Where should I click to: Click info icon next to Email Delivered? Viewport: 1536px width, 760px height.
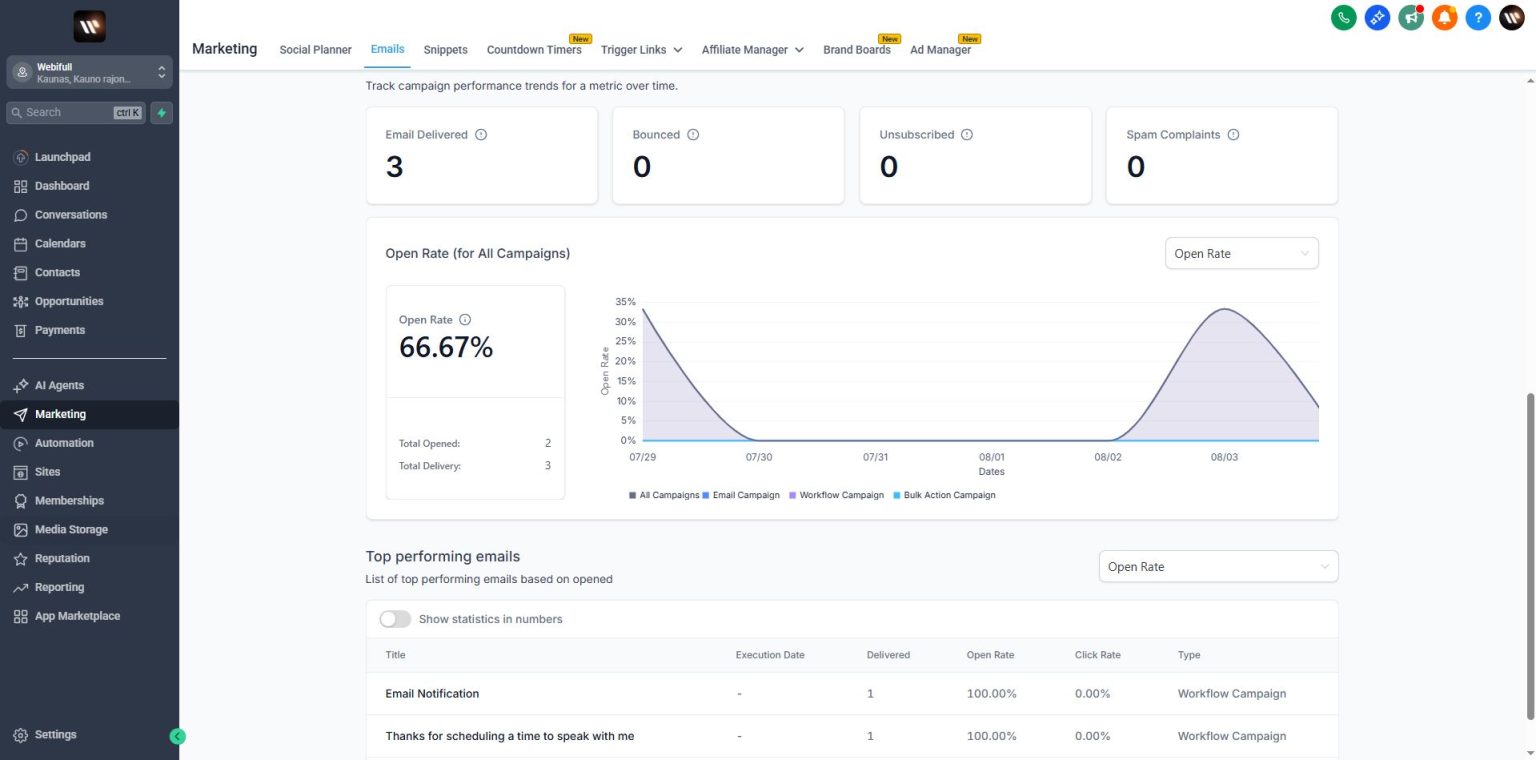click(x=481, y=135)
